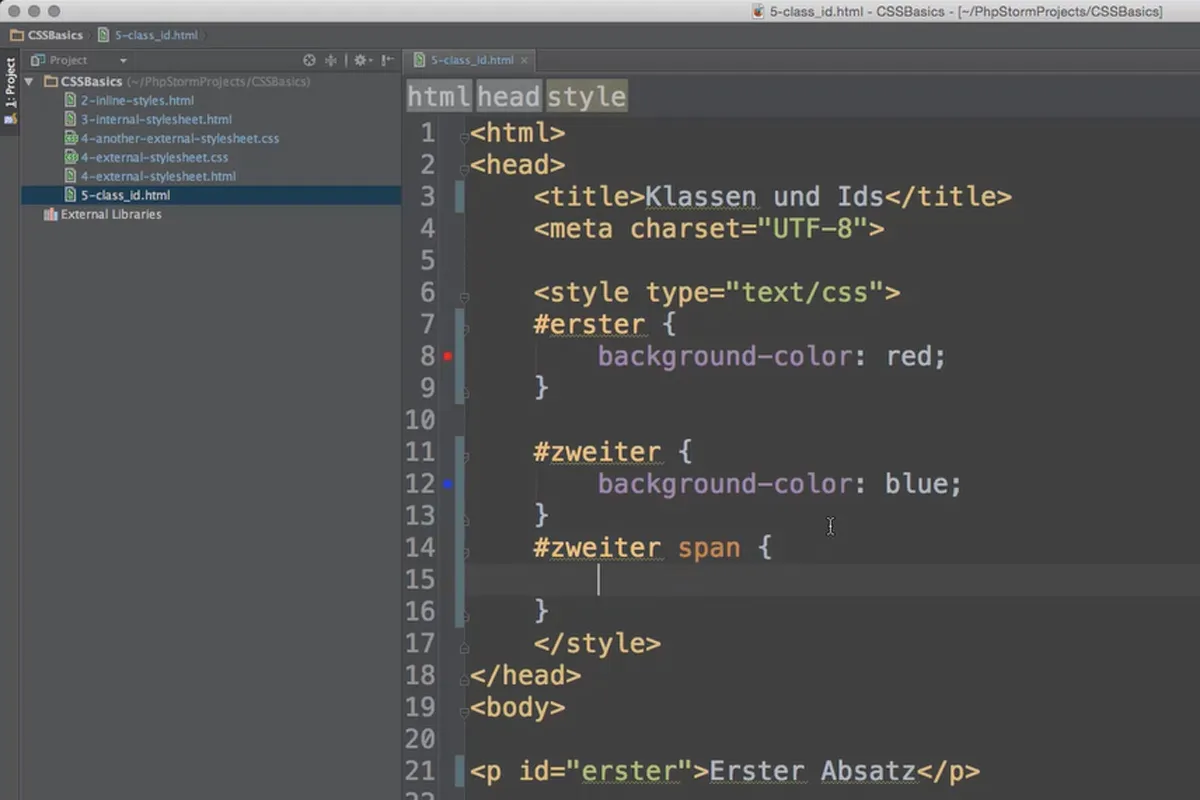Select 4-another-external-stylesheet.css file
The height and width of the screenshot is (800, 1200).
coord(180,138)
